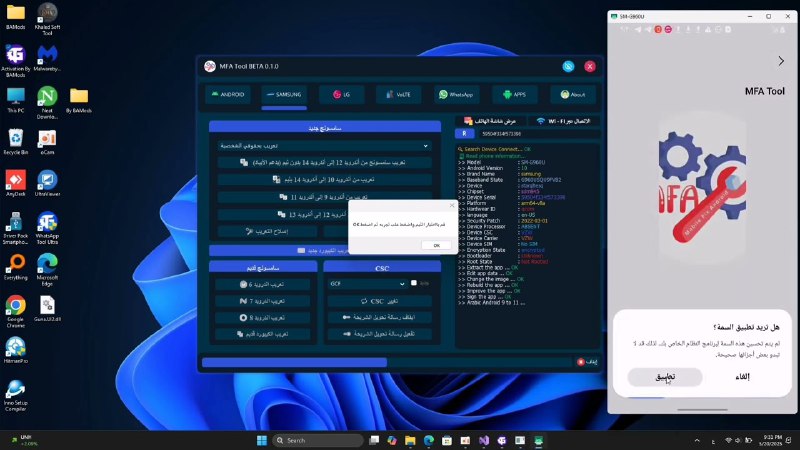This screenshot has width=800, height=450.
Task: Open the About tab
Action: pos(572,94)
